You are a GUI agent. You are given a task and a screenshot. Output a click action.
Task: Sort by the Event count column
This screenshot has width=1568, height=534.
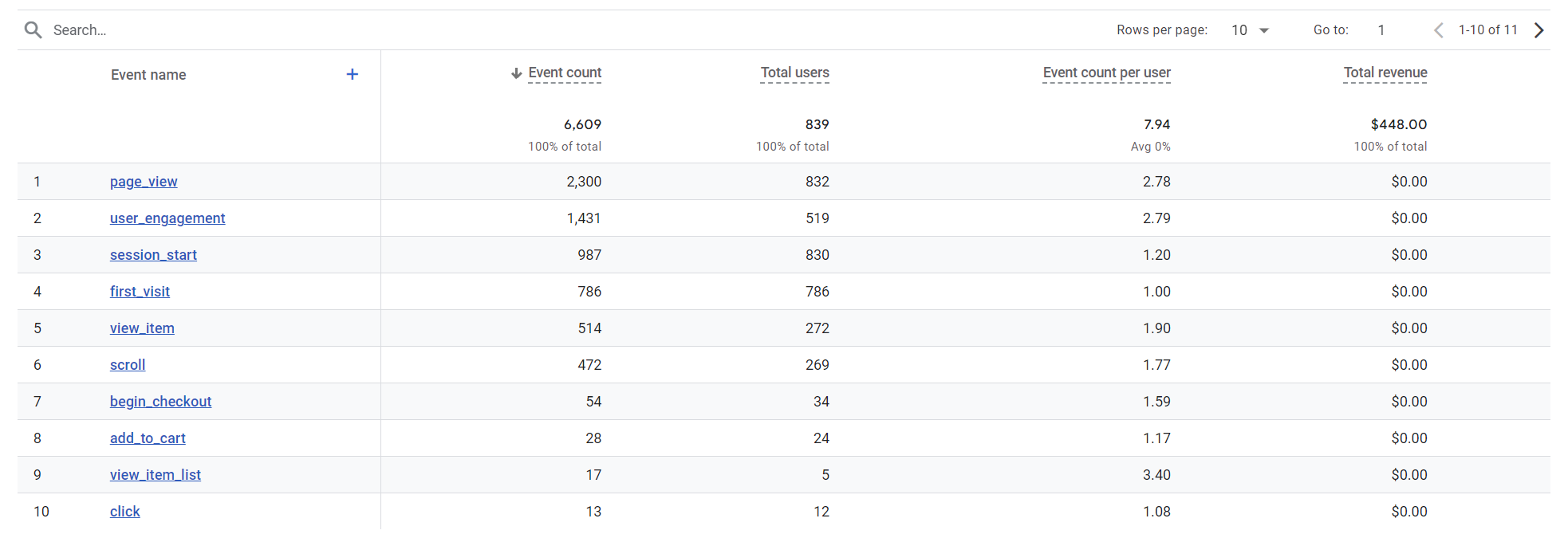pos(565,73)
